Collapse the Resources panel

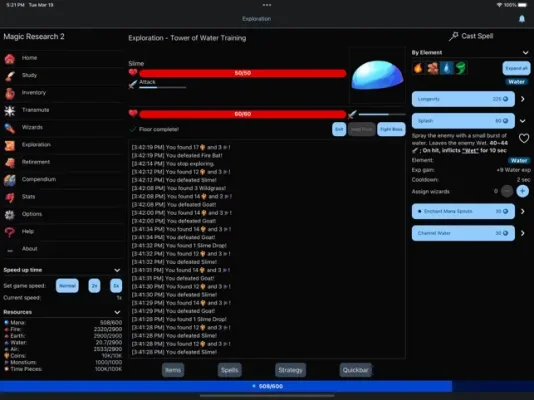[117, 312]
